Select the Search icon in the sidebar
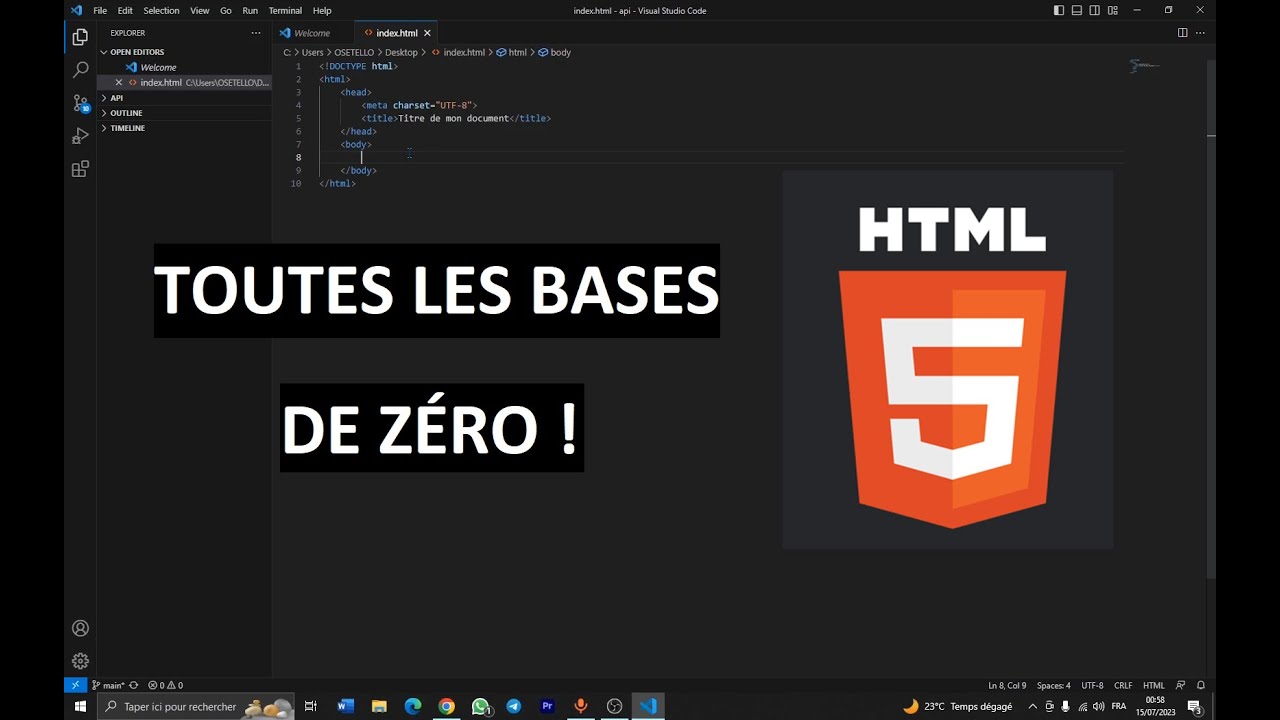 tap(80, 69)
